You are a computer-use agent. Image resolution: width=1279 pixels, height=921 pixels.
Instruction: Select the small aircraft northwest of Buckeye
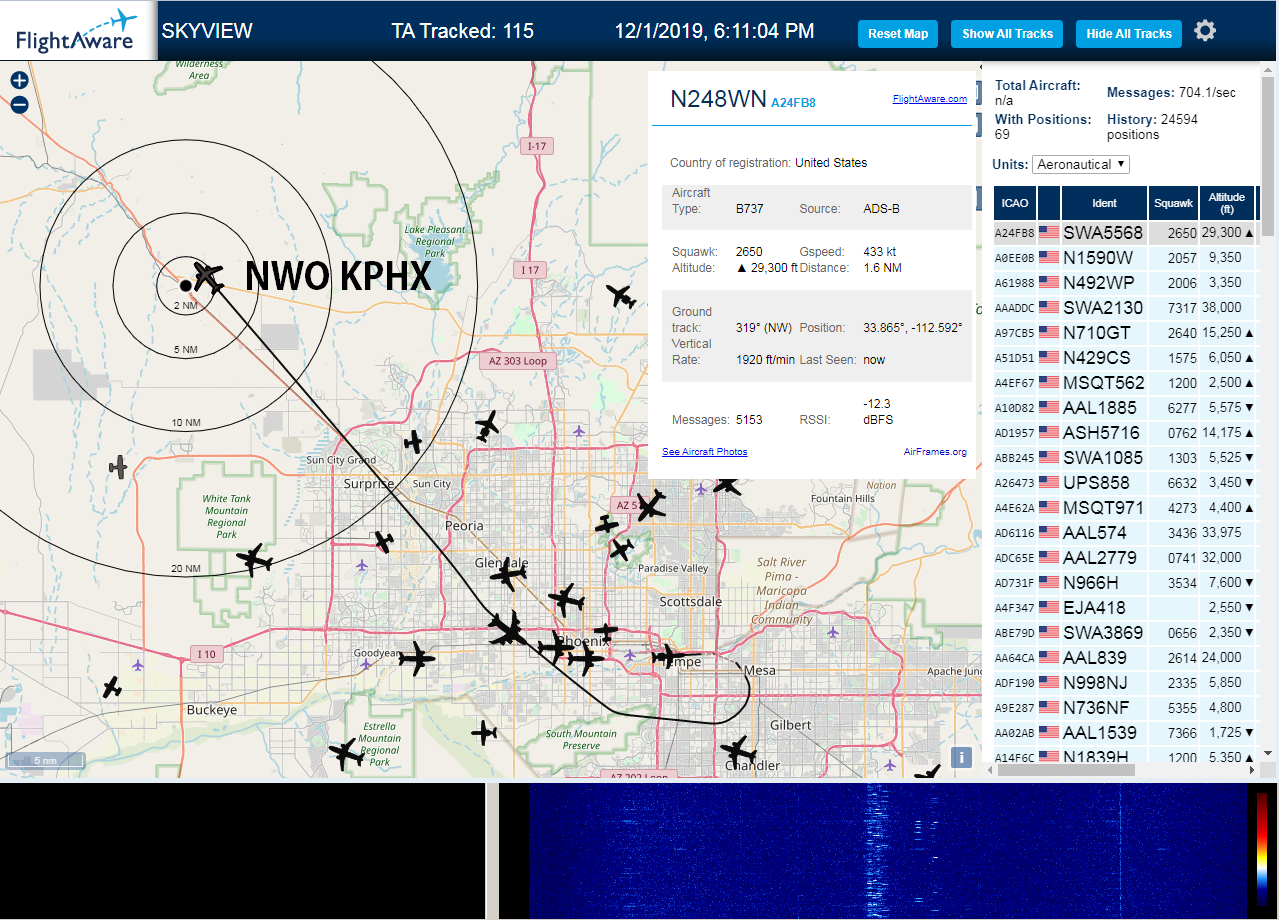click(x=112, y=687)
